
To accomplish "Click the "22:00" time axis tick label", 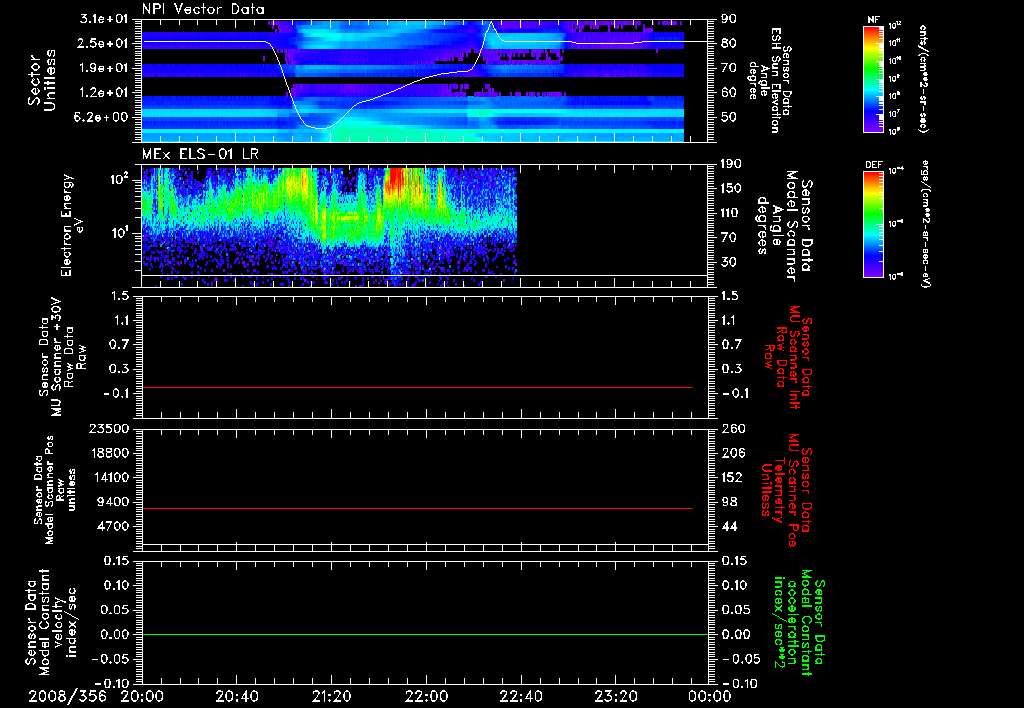I will 426,696.
